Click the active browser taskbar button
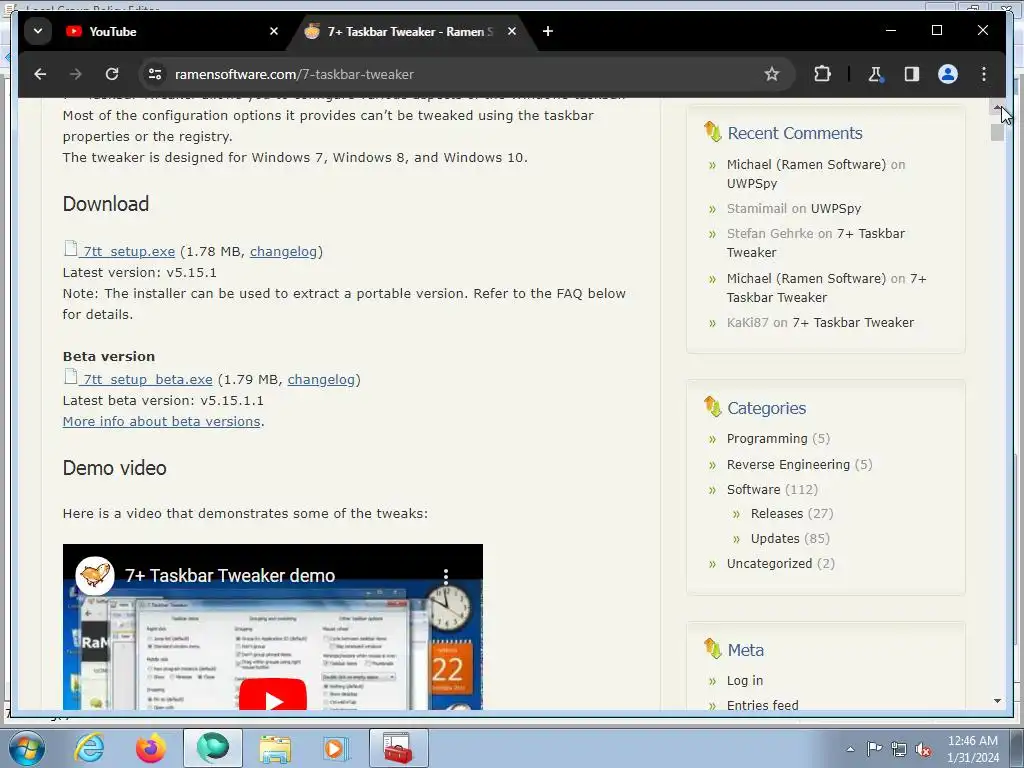 (x=213, y=748)
